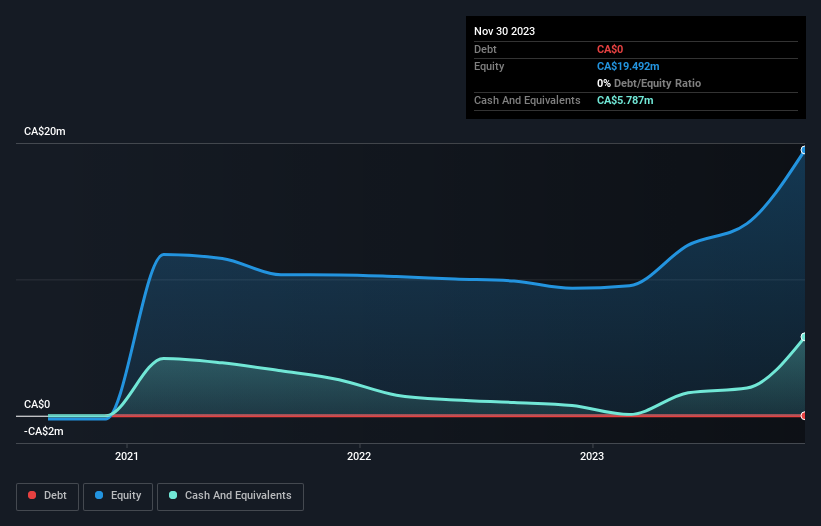Click the -CA$2m y-axis label
This screenshot has width=821, height=526.
click(x=43, y=431)
